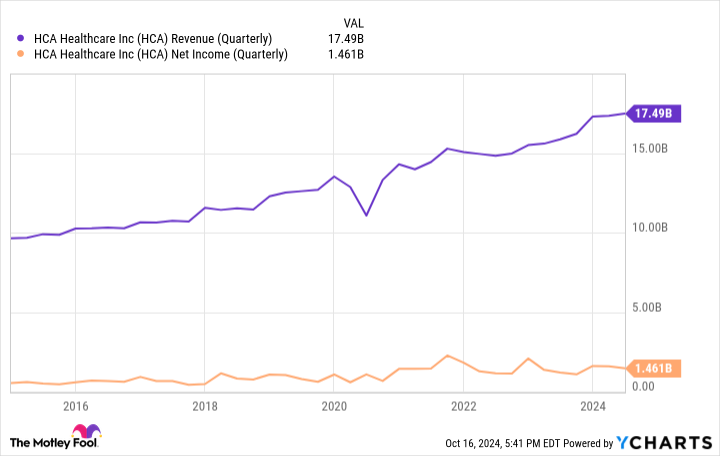The width and height of the screenshot is (720, 456).
Task: Click the VAL column header
Action: [x=353, y=21]
